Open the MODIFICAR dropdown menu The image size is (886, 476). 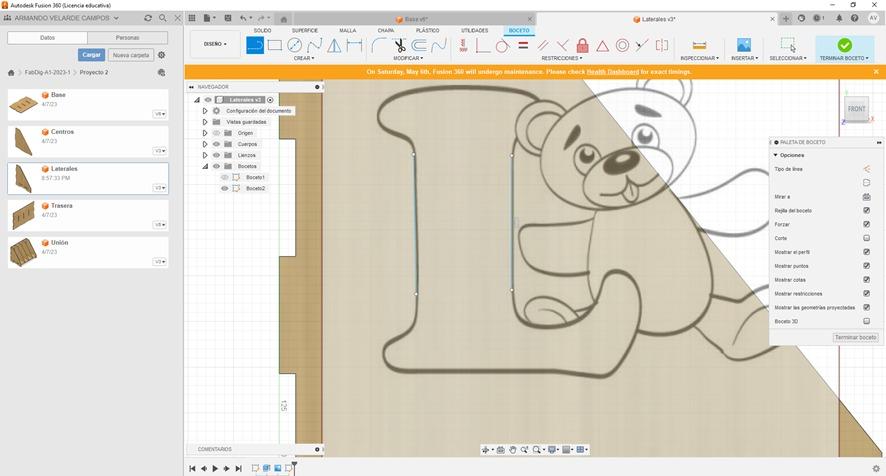[408, 58]
